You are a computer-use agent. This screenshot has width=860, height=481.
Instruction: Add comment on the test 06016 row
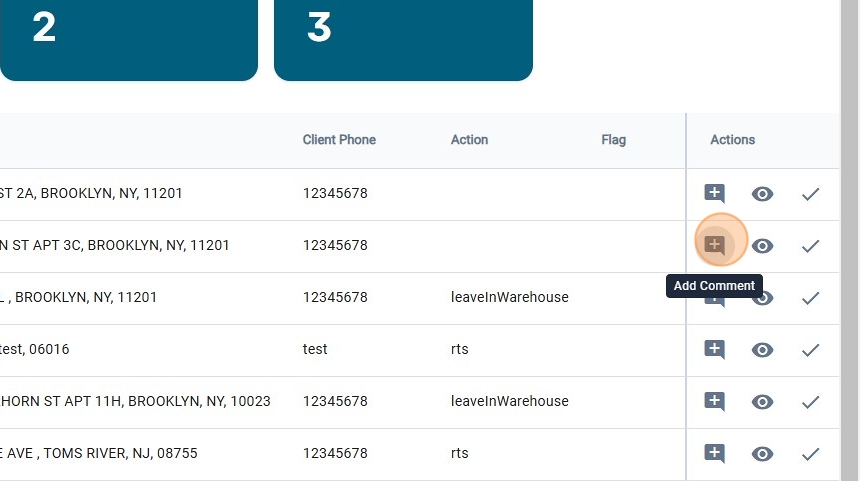(714, 349)
